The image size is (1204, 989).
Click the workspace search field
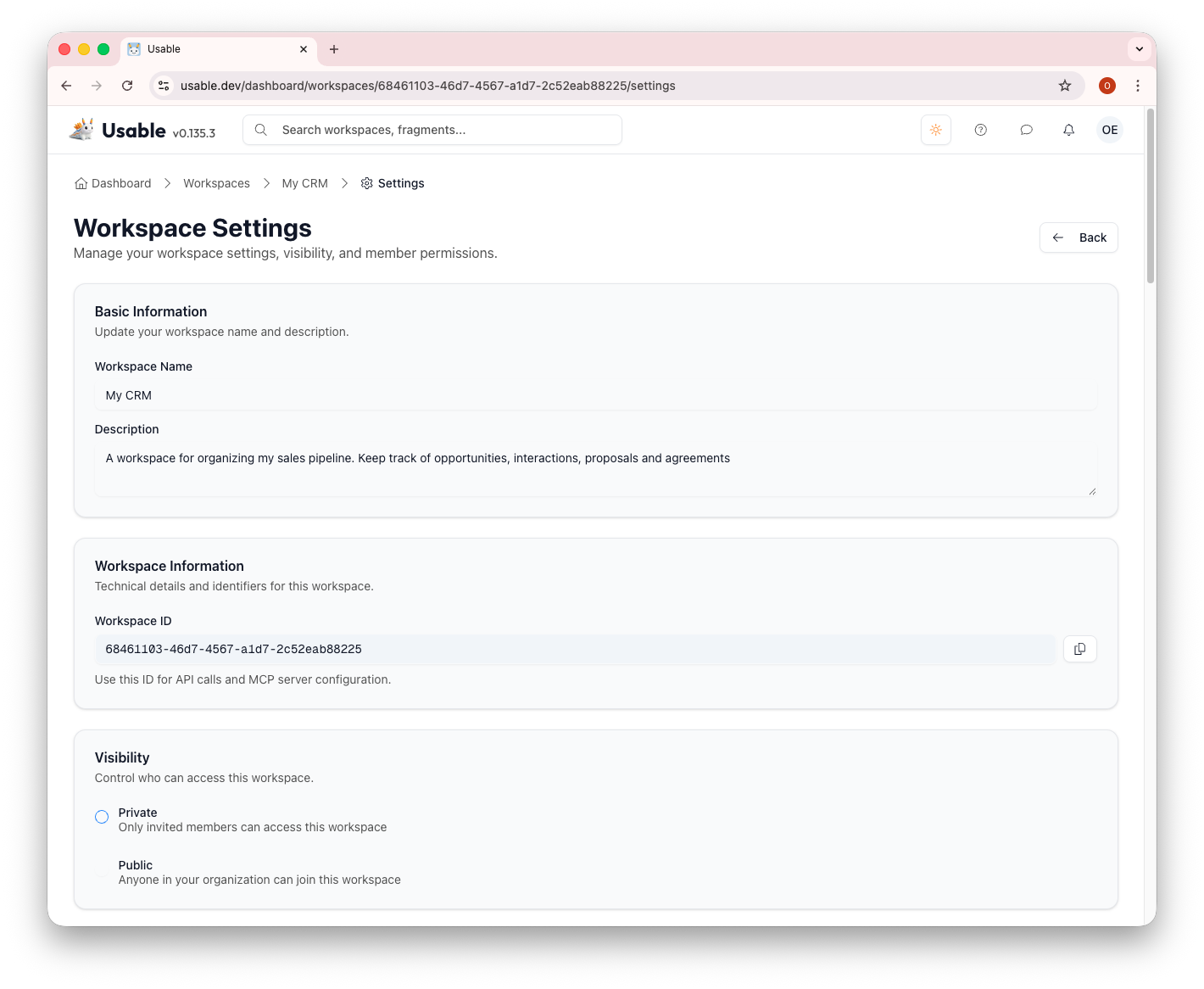[x=432, y=130]
